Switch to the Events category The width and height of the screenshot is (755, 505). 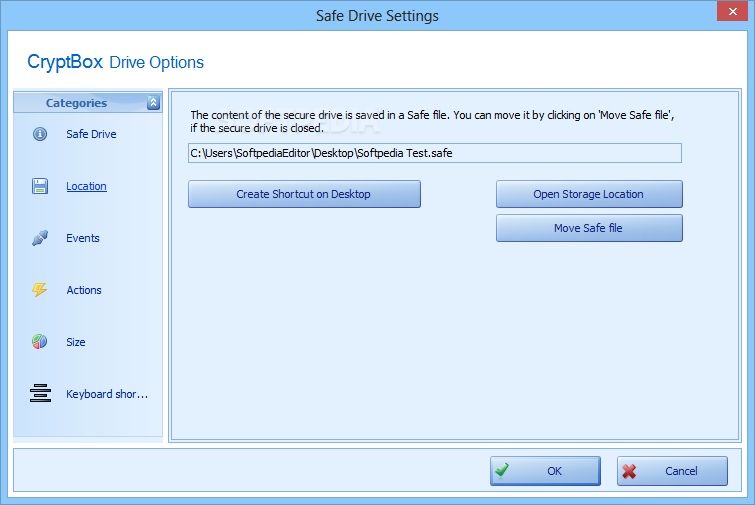click(83, 238)
